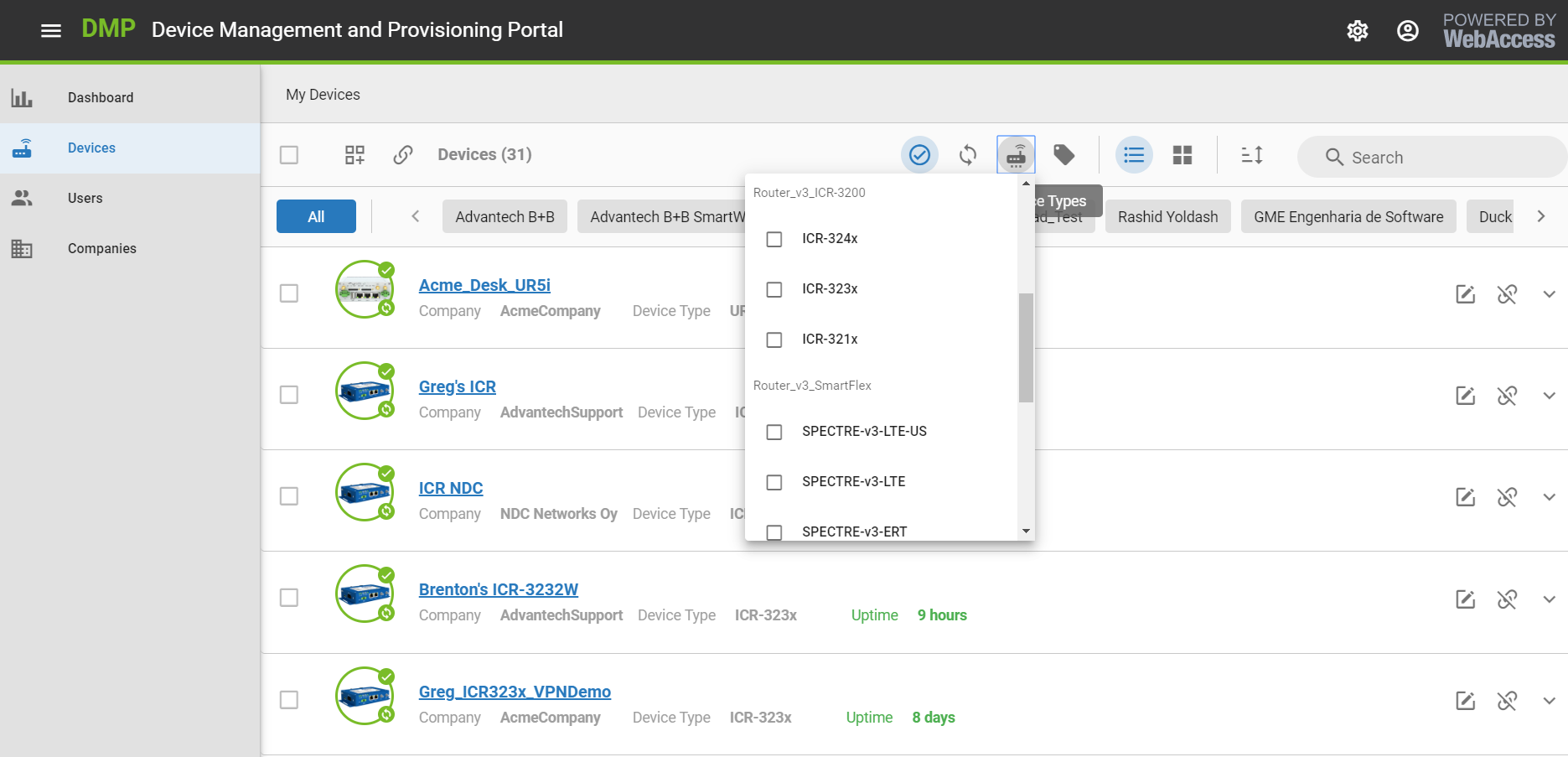Switch to grid view layout
Screen dimensions: 1568x757
coord(1182,155)
